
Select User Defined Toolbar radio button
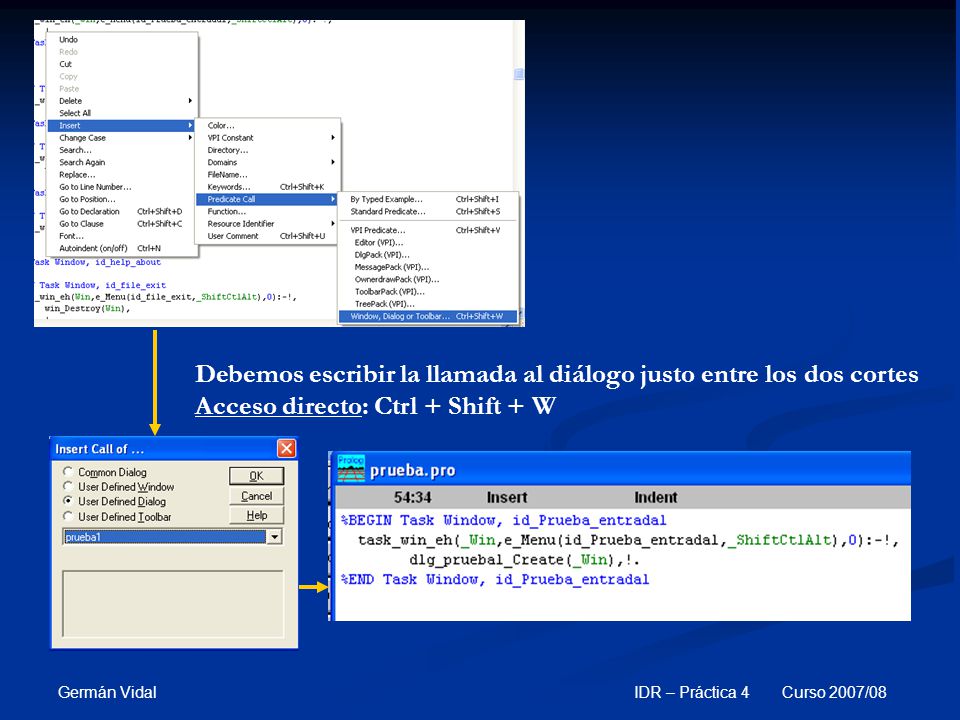coord(68,516)
